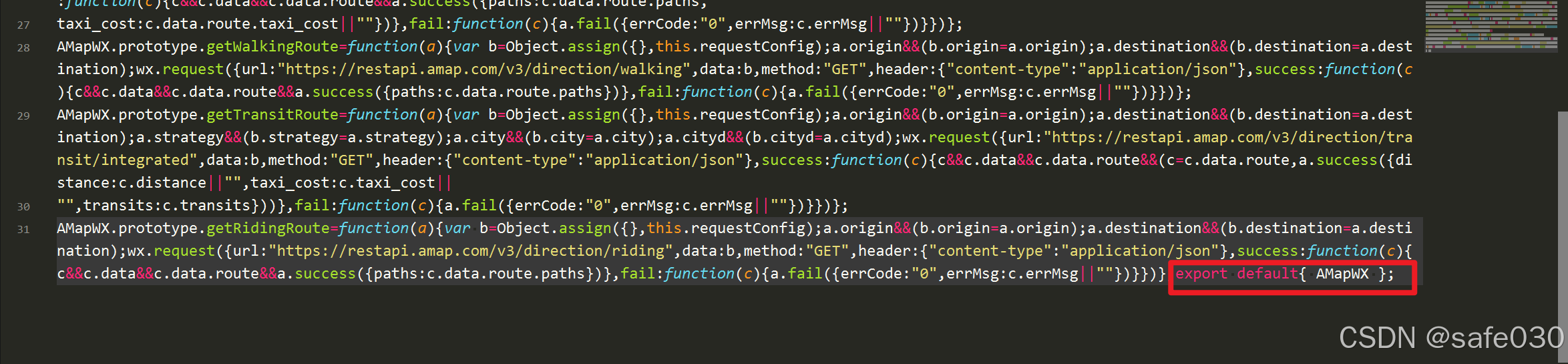Click the code minimap preview
Viewport: 1568px width, 364px height.
tap(1491, 25)
